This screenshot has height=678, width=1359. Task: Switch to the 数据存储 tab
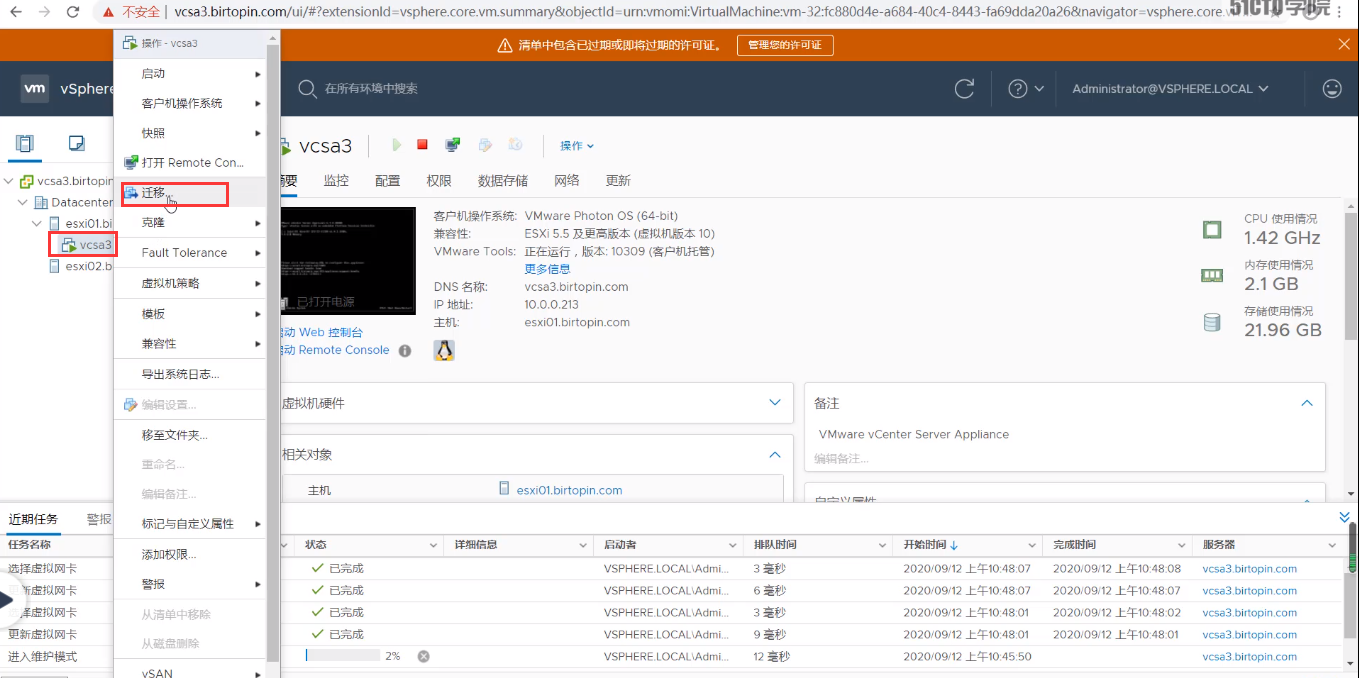503,181
